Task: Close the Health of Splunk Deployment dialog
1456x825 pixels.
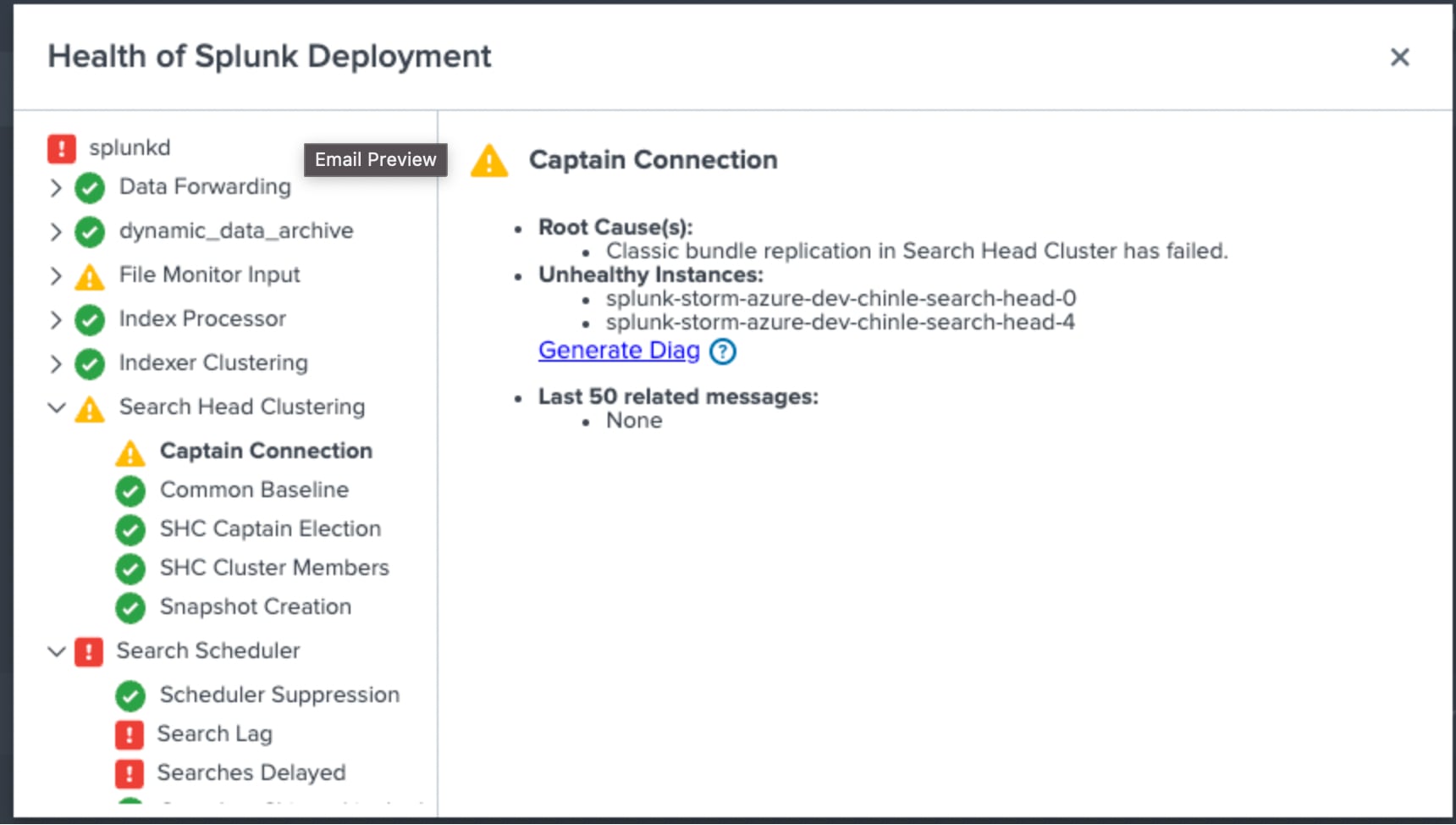Action: pos(1400,57)
